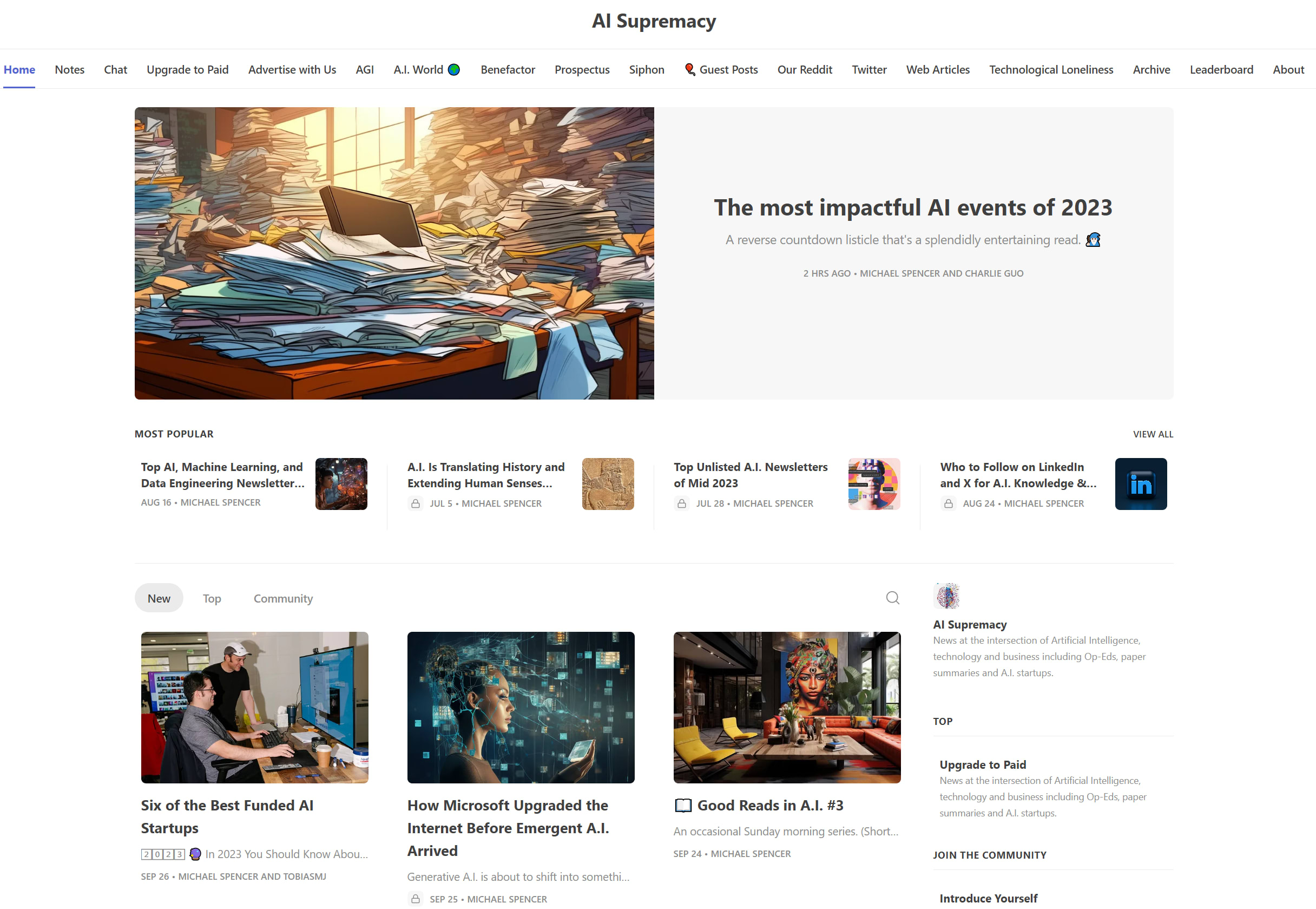
Task: Open the Good Reads in A.I. #3 image
Action: pyautogui.click(x=787, y=708)
